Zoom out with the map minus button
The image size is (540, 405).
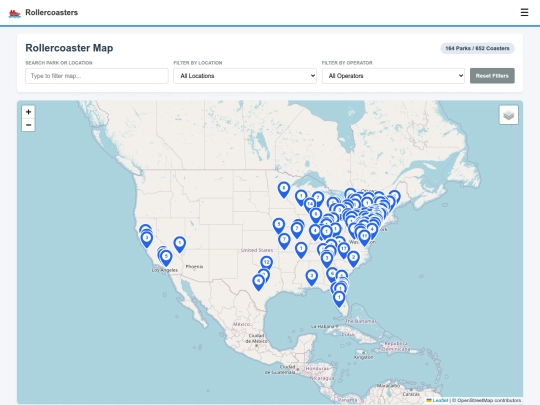point(28,125)
